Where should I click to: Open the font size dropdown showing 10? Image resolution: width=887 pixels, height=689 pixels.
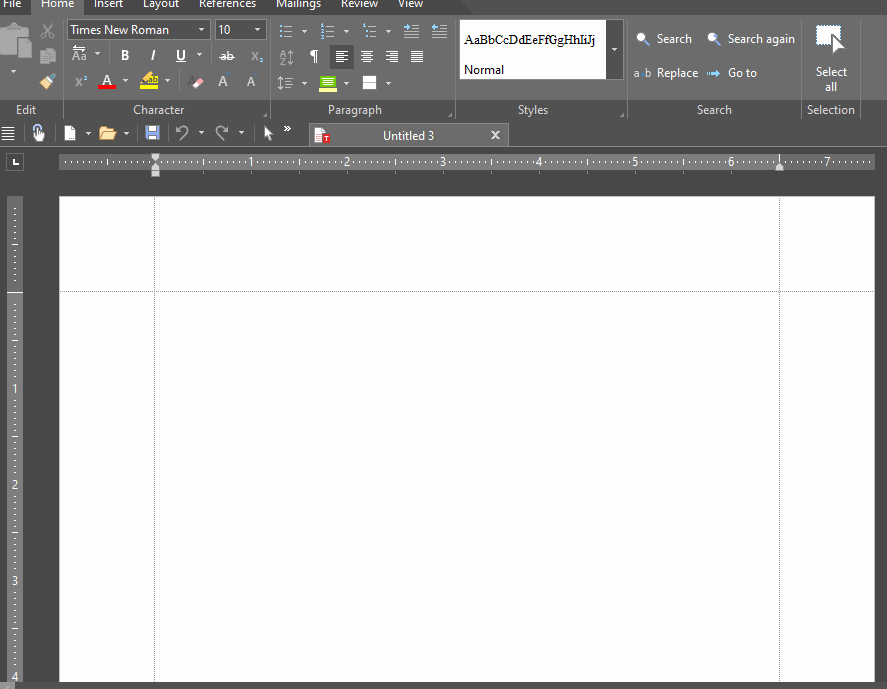tap(259, 30)
